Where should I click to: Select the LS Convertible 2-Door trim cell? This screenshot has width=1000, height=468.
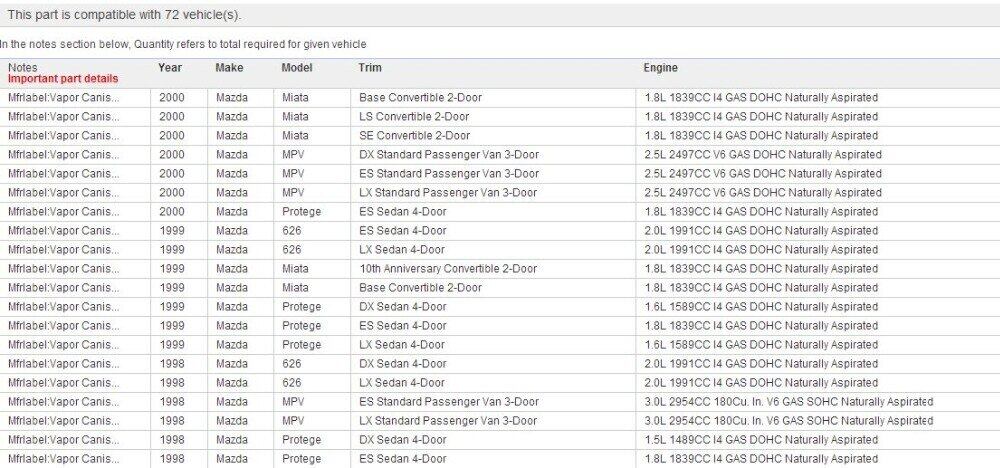coord(414,117)
